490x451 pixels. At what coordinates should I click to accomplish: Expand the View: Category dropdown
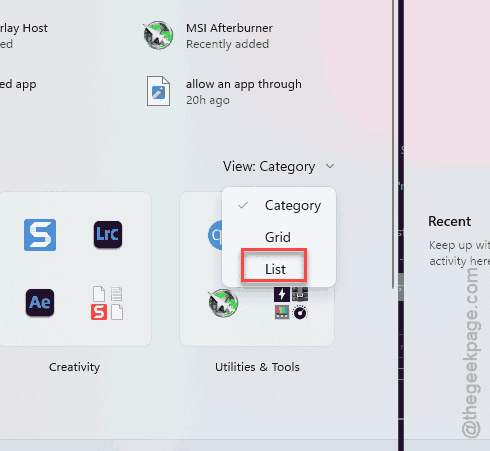pyautogui.click(x=279, y=166)
